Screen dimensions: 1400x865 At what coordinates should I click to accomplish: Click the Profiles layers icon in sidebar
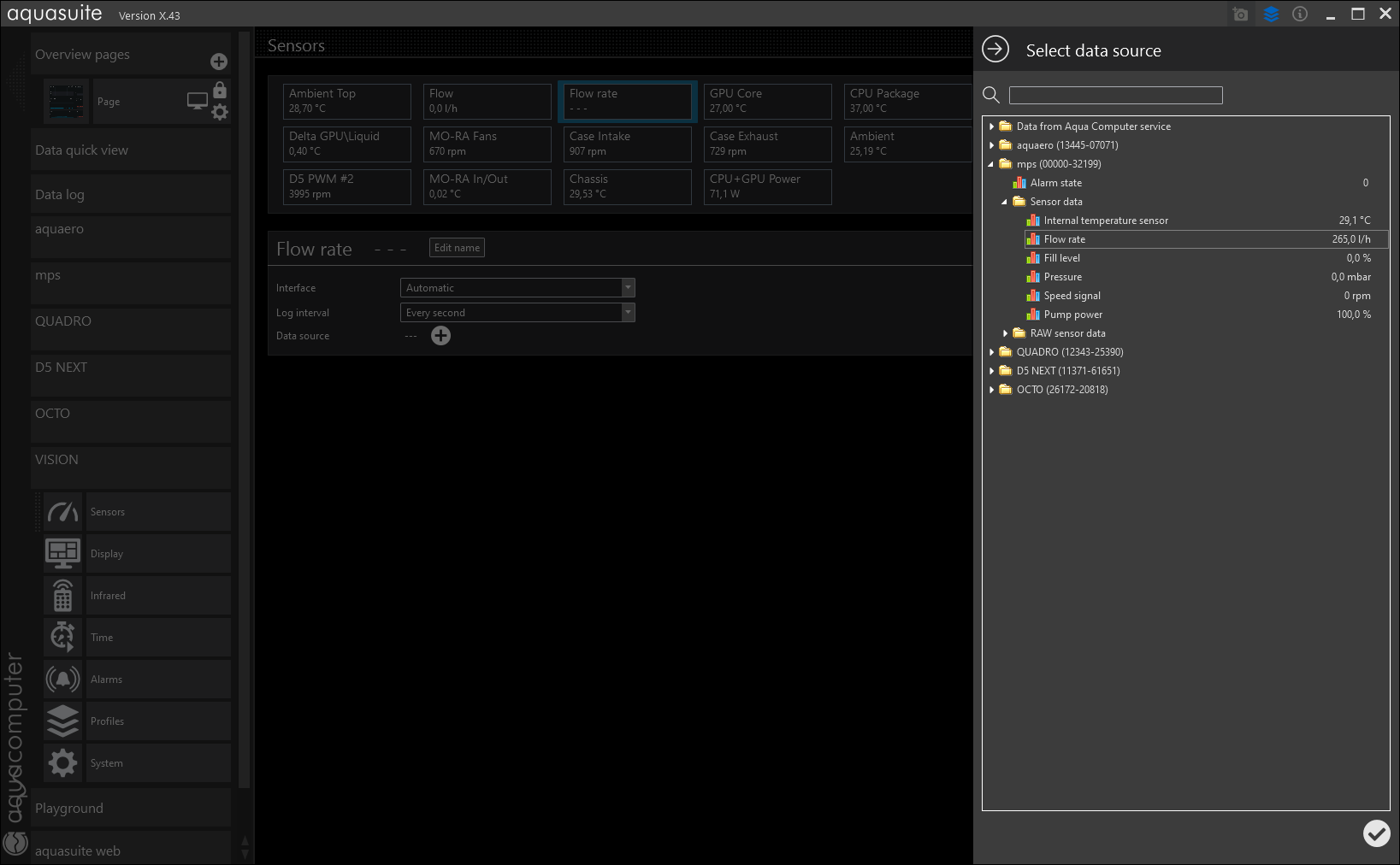63,721
